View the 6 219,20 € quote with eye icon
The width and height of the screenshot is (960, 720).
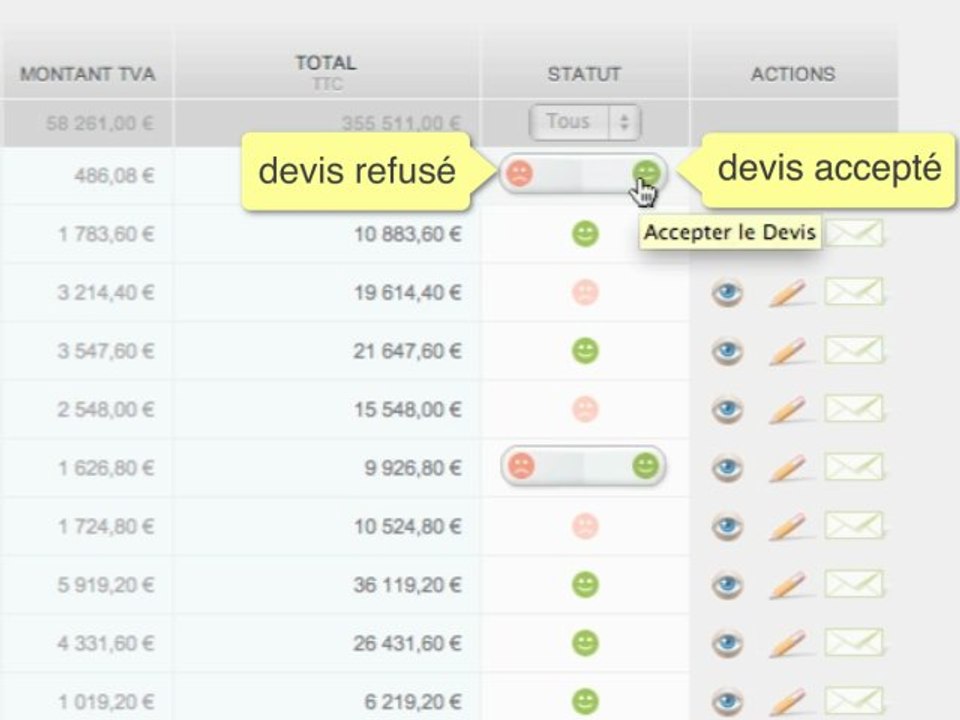(x=727, y=703)
